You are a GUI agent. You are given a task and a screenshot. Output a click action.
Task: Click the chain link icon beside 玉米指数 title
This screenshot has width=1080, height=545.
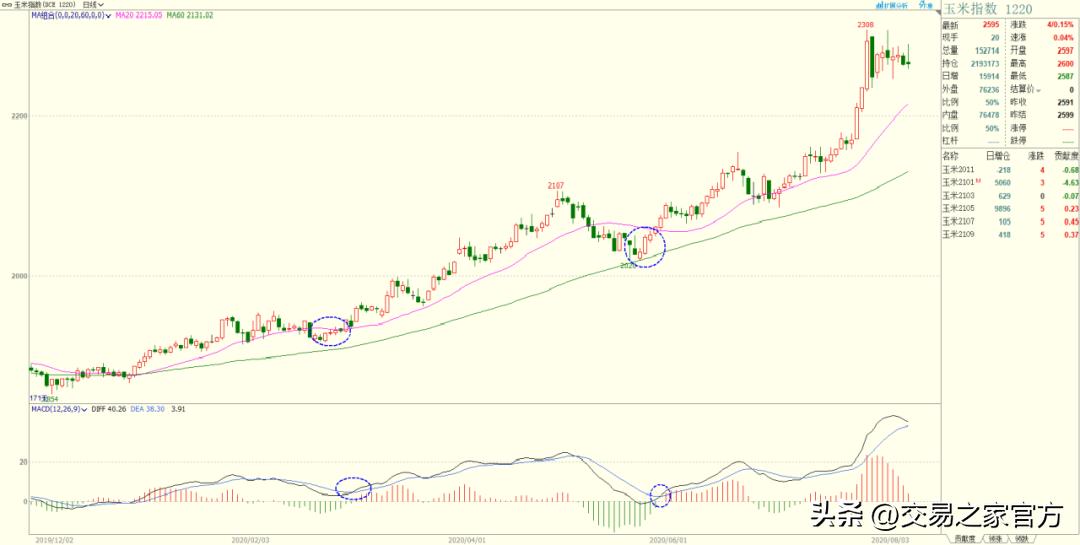(x=7, y=5)
